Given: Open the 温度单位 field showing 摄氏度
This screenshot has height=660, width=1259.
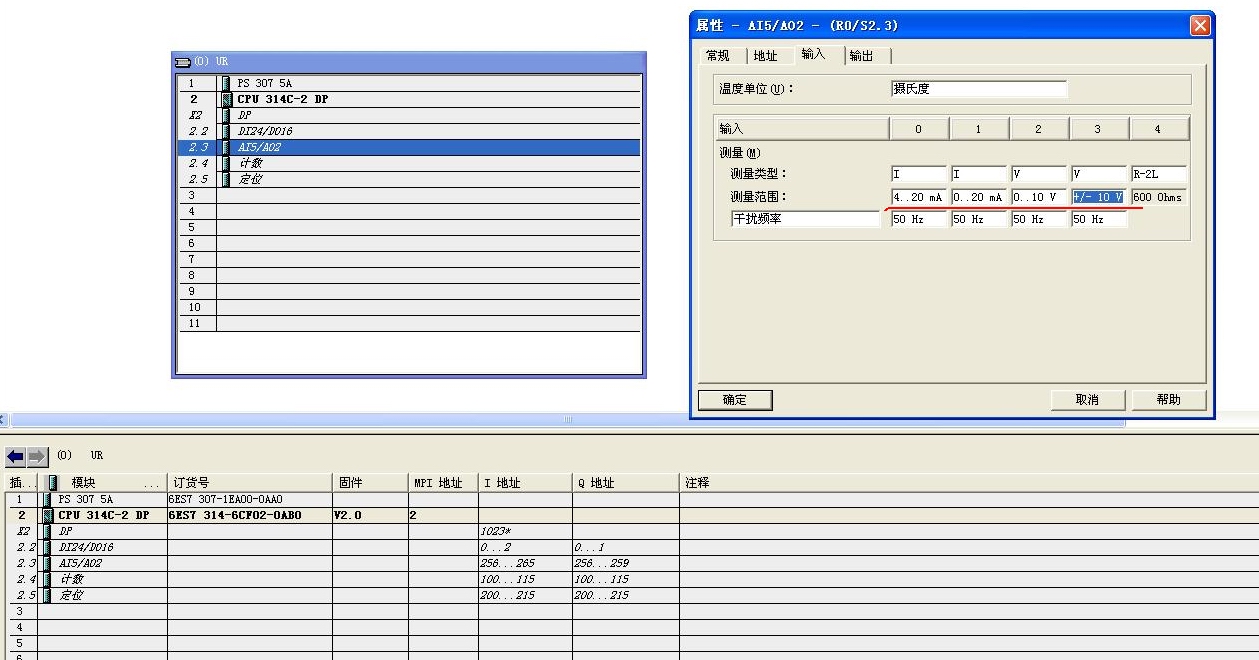Looking at the screenshot, I should (x=979, y=88).
